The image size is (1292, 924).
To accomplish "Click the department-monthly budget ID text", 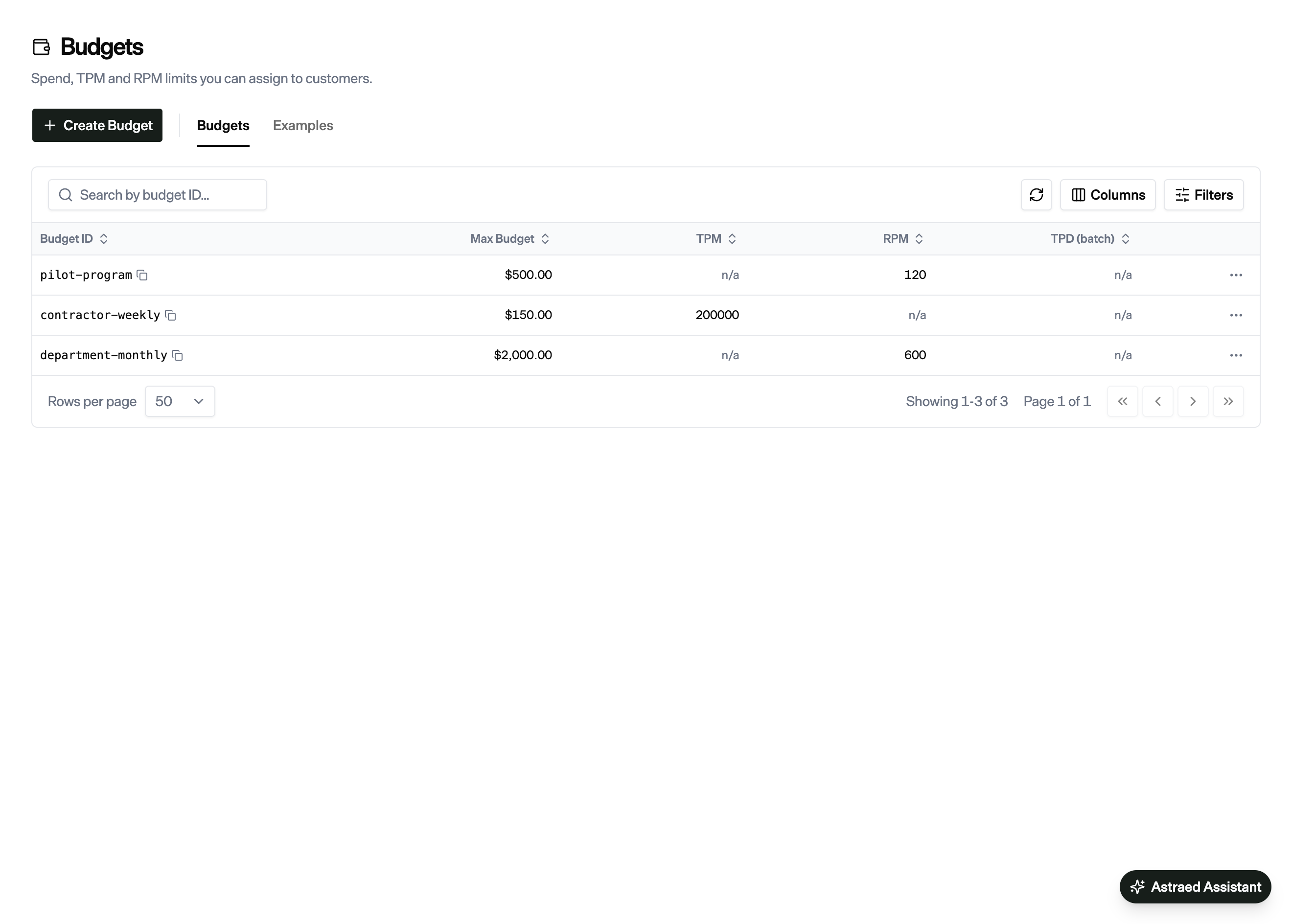I will [104, 355].
